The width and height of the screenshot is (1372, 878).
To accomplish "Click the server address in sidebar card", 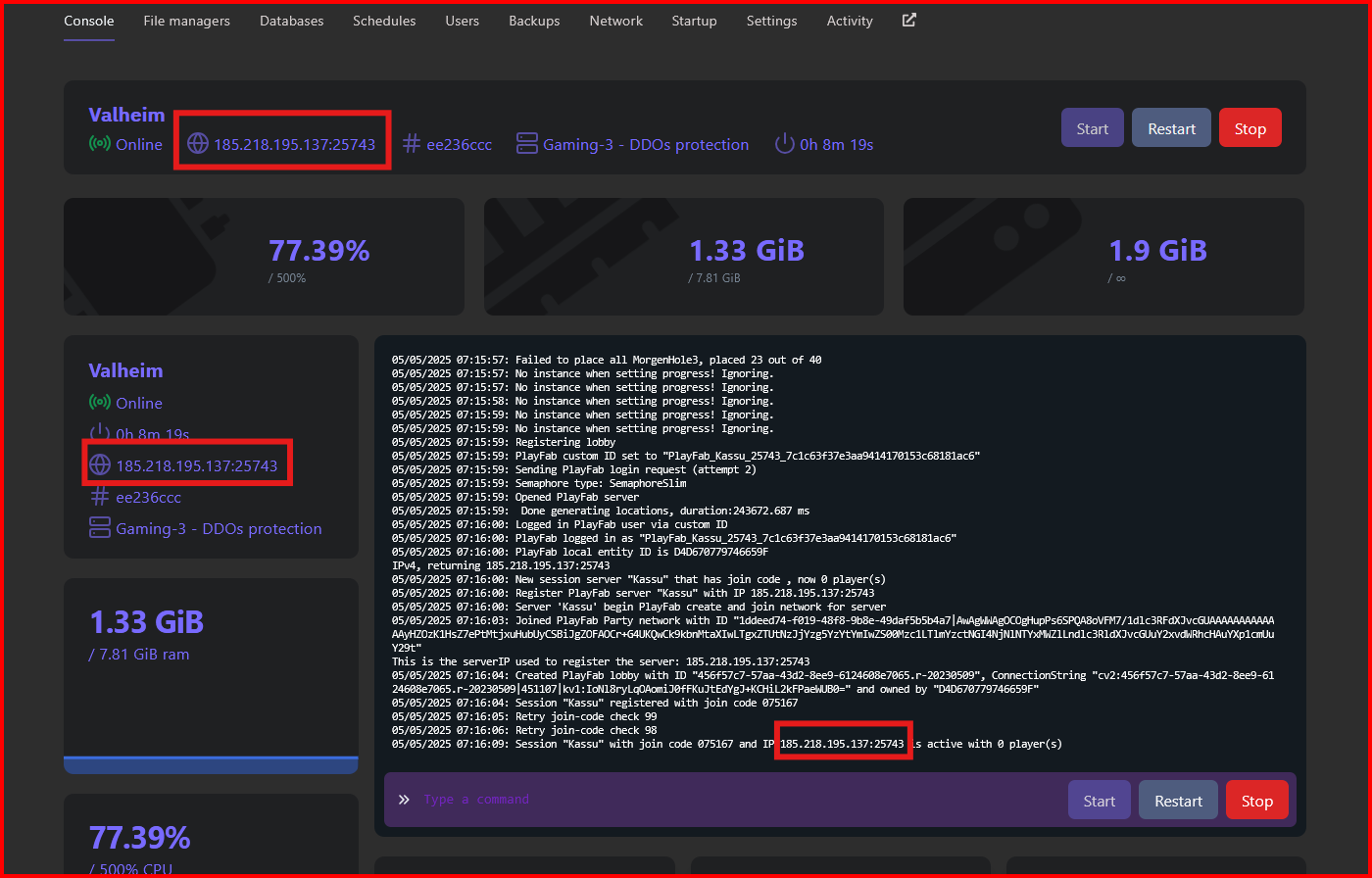I will [197, 465].
